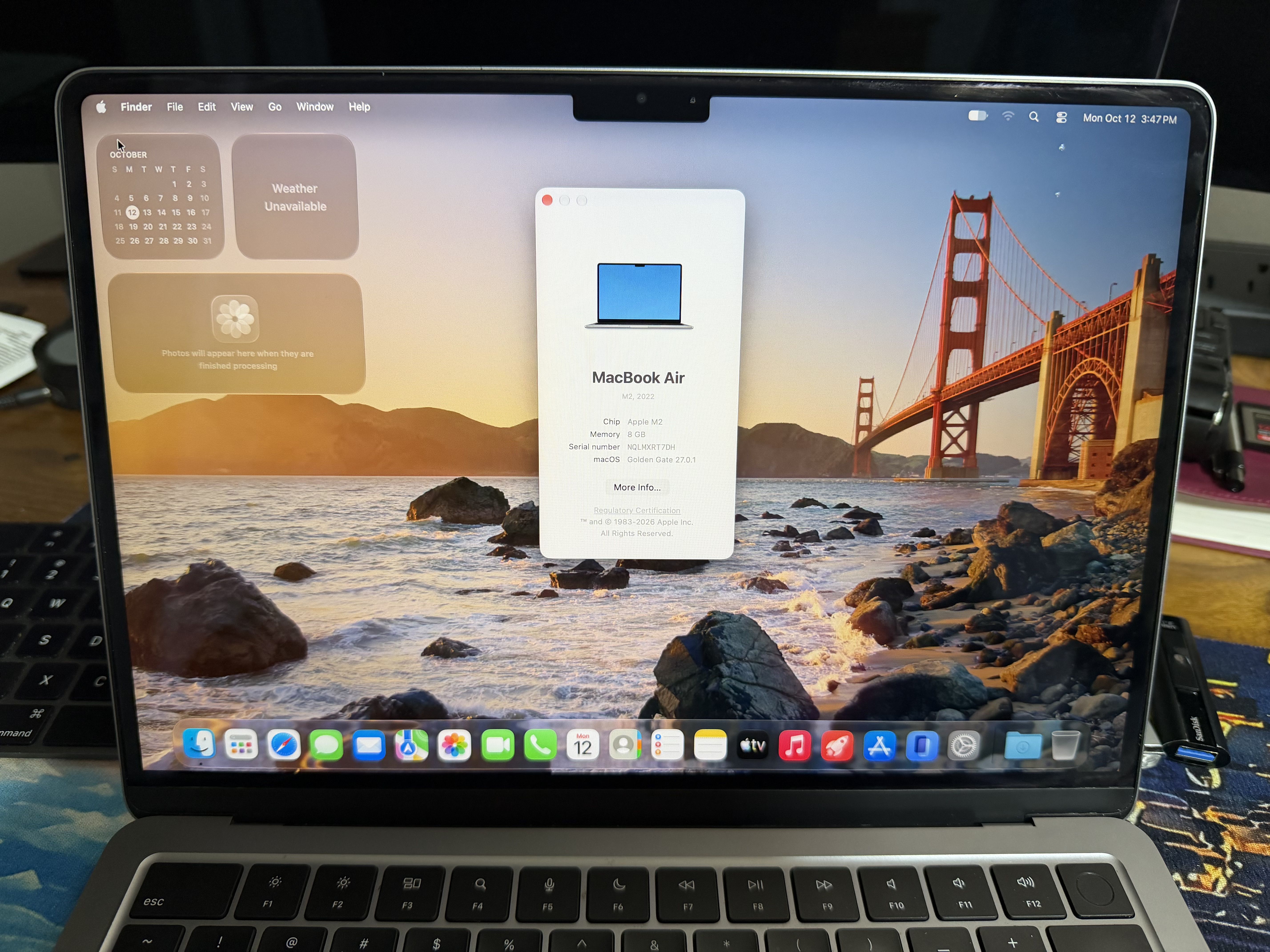Launch Reminders from the Dock
Image resolution: width=1270 pixels, height=952 pixels.
point(667,745)
